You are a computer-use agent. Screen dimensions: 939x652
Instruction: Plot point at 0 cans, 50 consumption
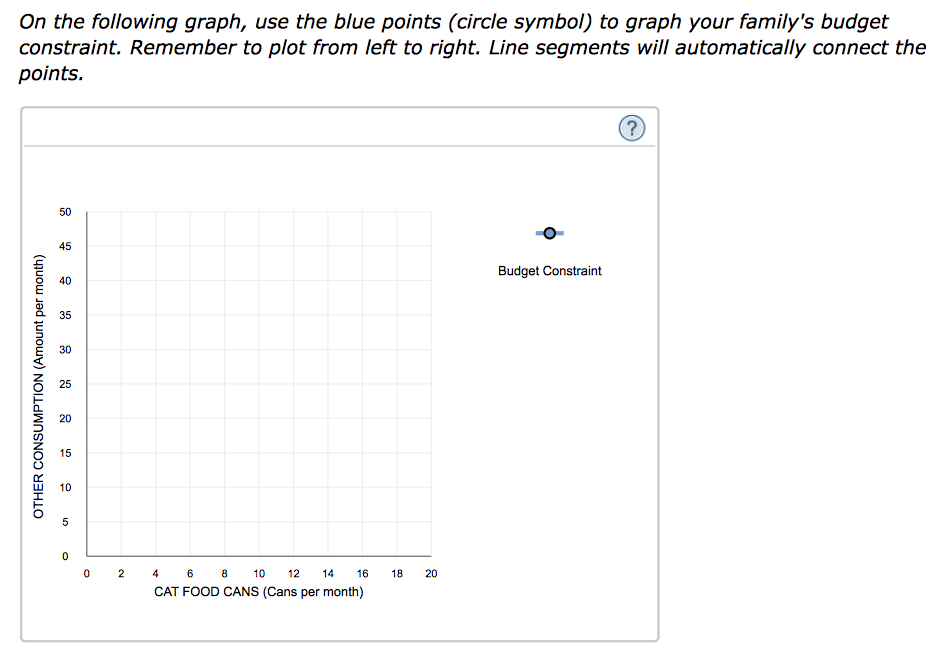pyautogui.click(x=87, y=212)
